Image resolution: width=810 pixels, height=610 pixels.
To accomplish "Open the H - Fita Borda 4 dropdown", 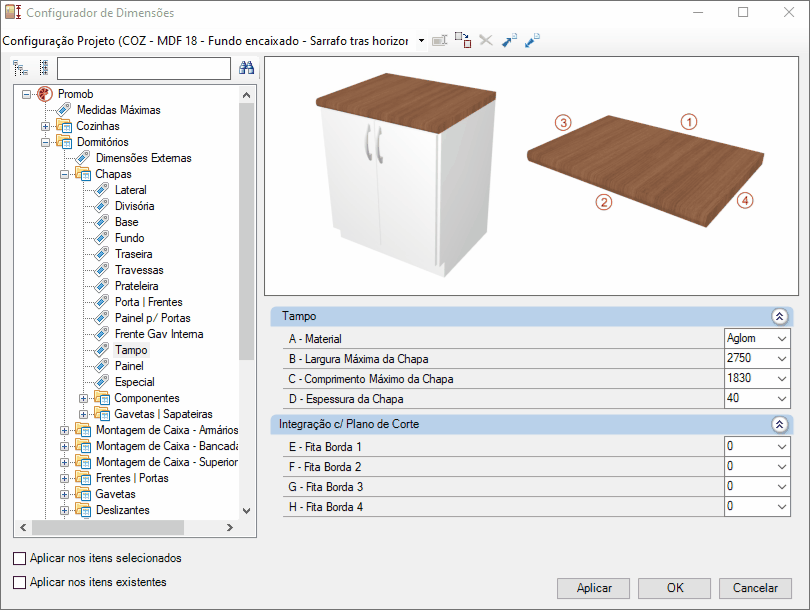I will [x=782, y=507].
